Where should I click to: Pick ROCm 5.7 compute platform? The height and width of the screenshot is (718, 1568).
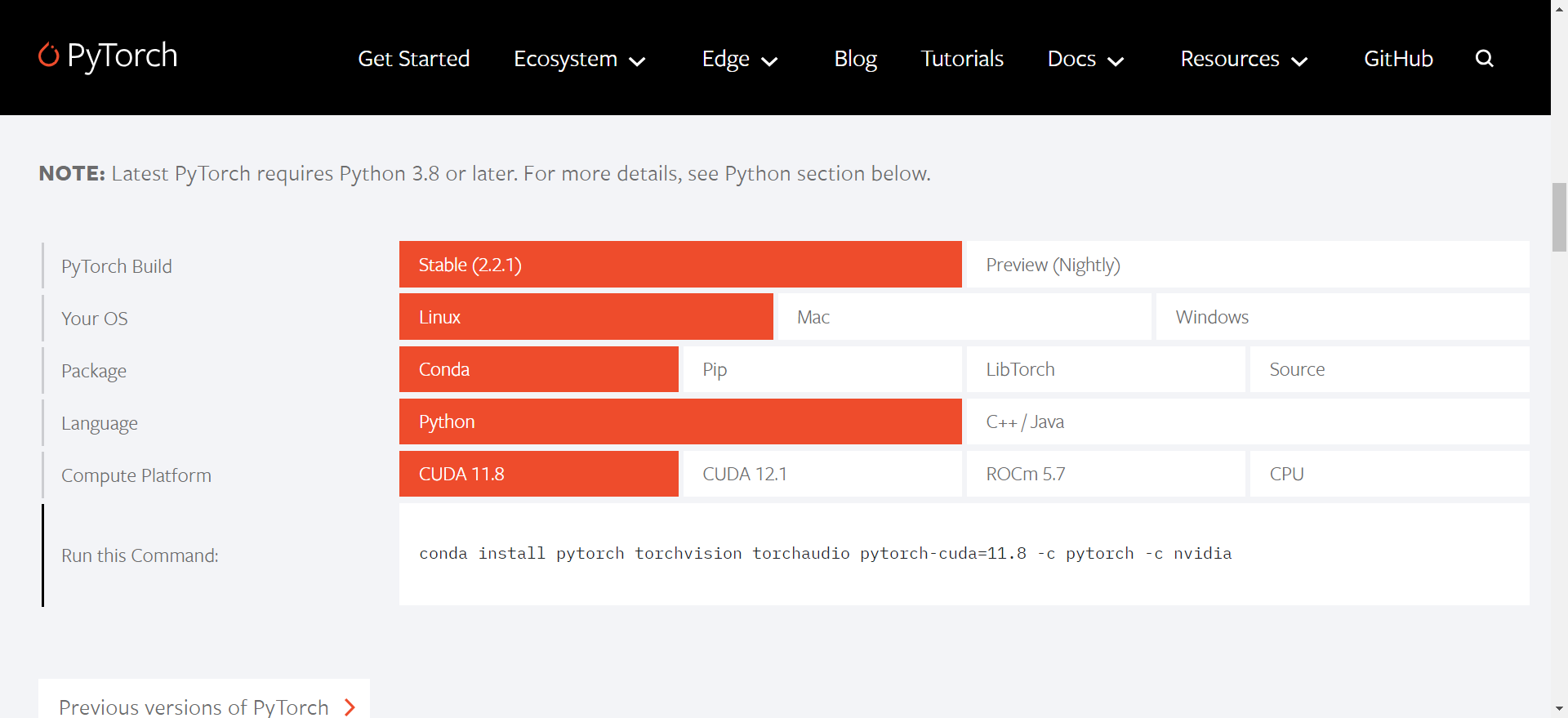tap(1106, 474)
